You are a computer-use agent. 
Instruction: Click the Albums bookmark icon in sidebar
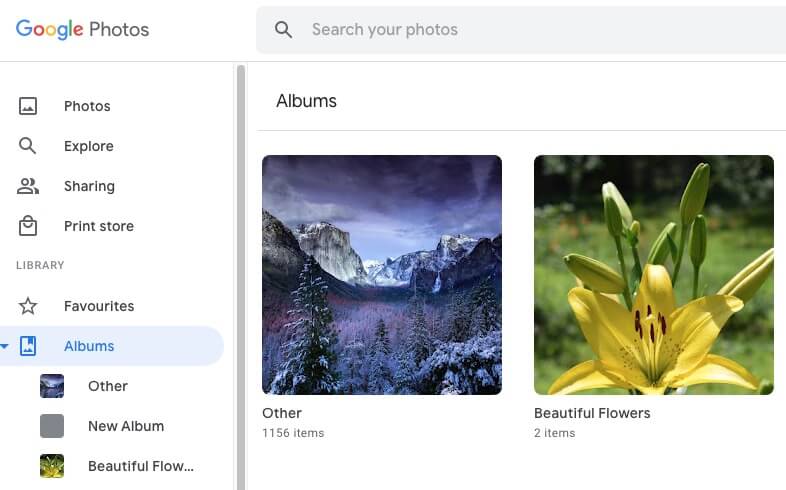[28, 346]
